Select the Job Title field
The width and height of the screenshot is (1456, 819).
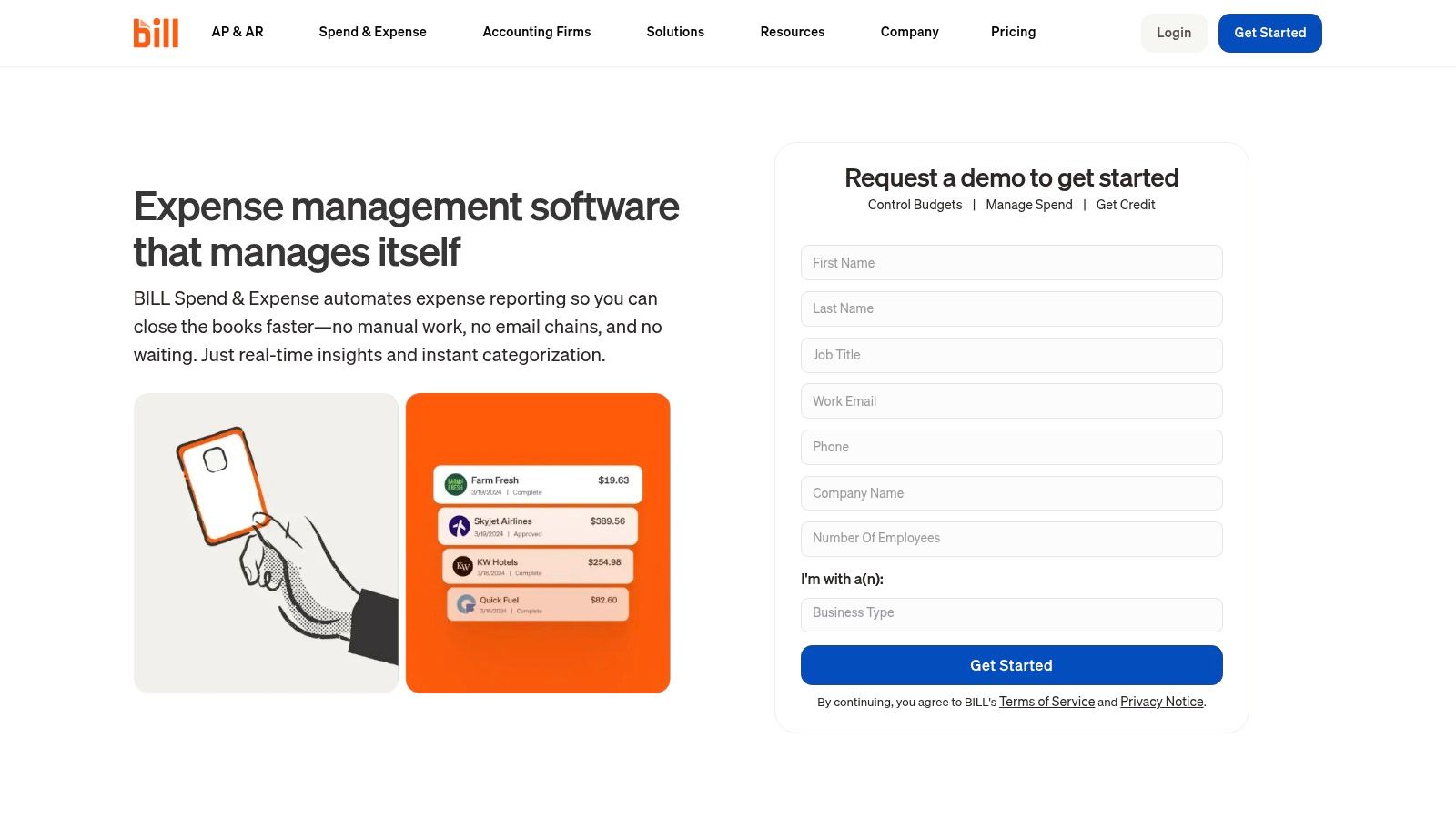(x=1012, y=355)
